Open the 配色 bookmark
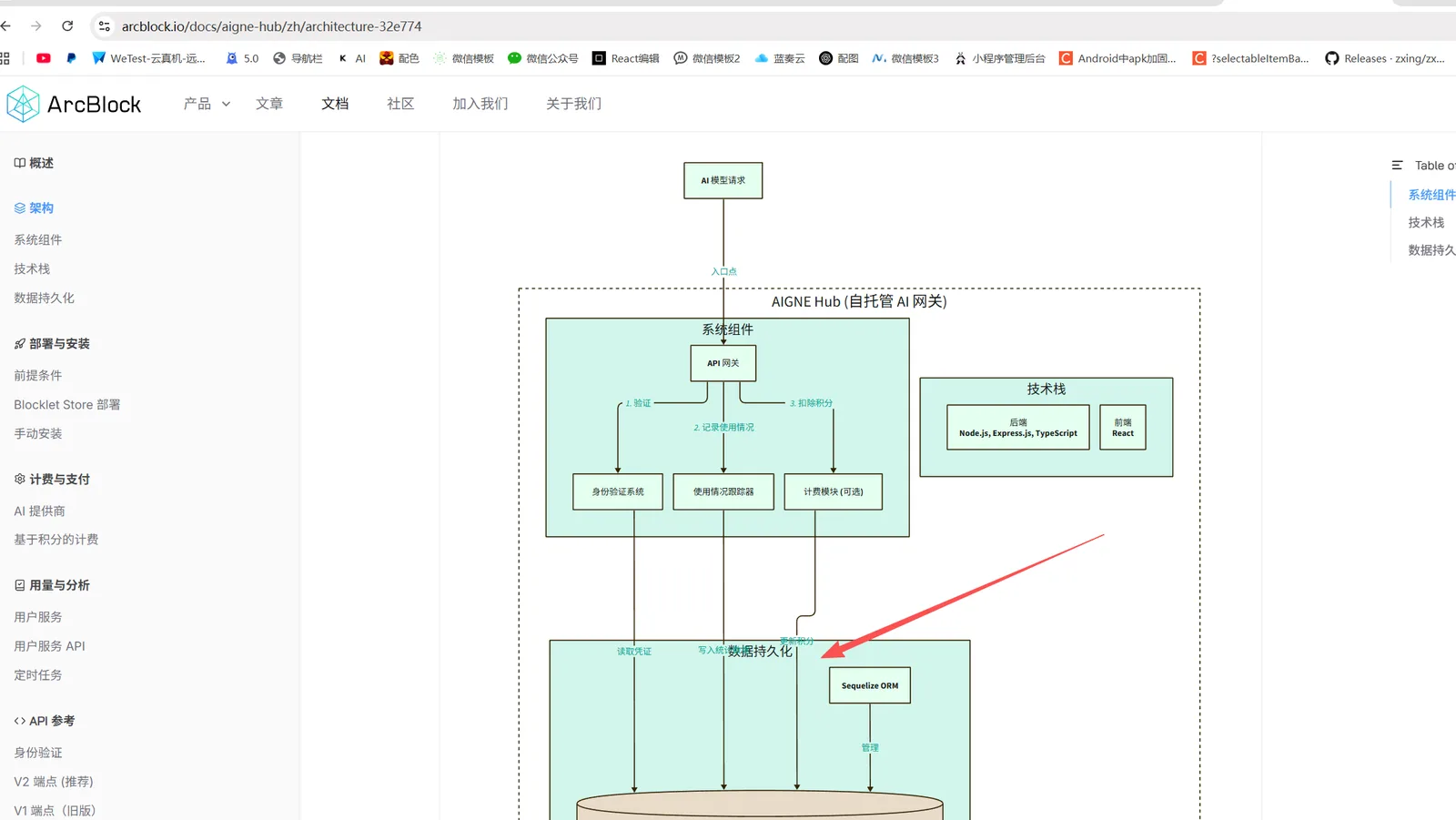 tap(399, 58)
